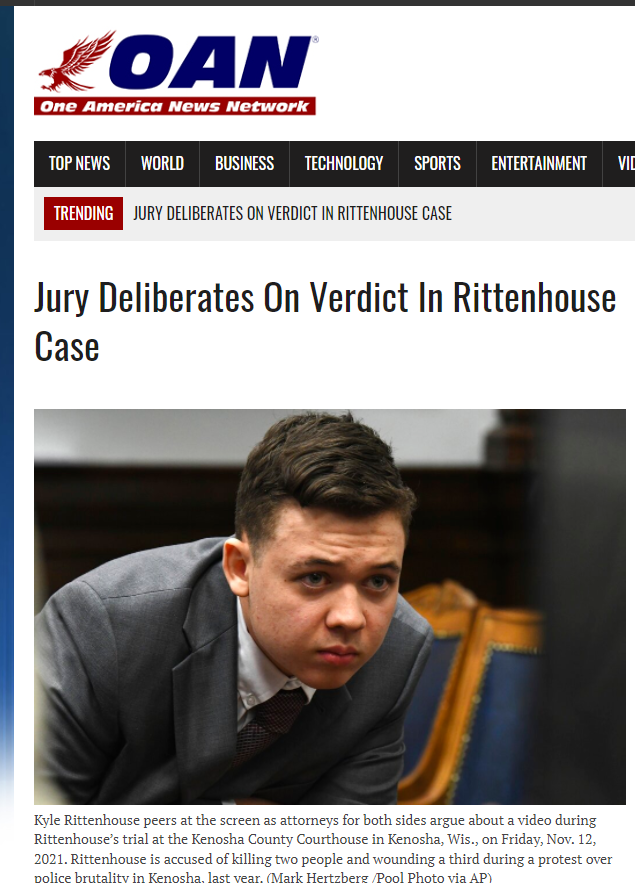Screen dimensions: 635x883
Task: Open the Top News menu
Action: click(x=79, y=163)
